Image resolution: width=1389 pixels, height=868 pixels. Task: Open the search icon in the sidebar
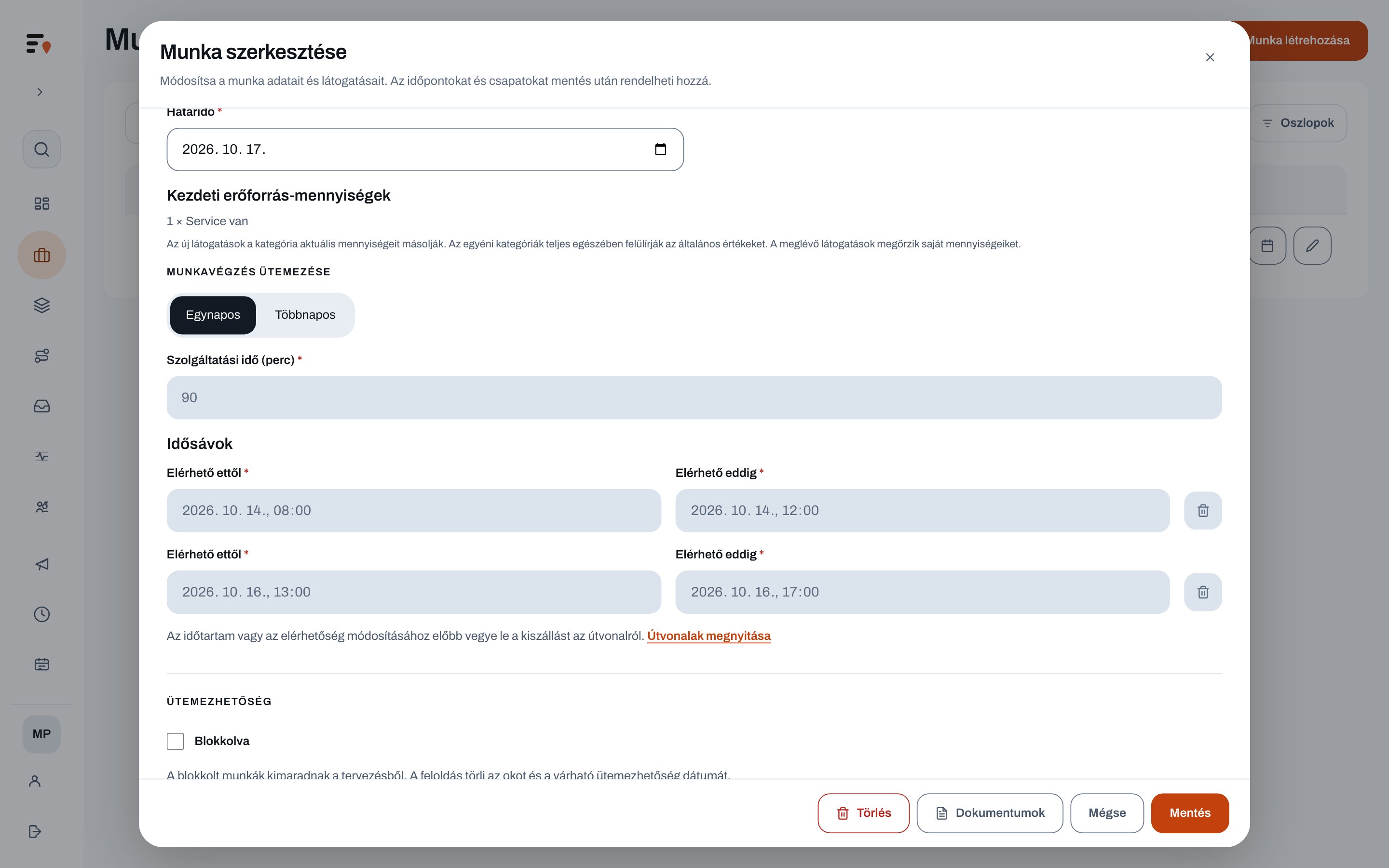pos(41,149)
